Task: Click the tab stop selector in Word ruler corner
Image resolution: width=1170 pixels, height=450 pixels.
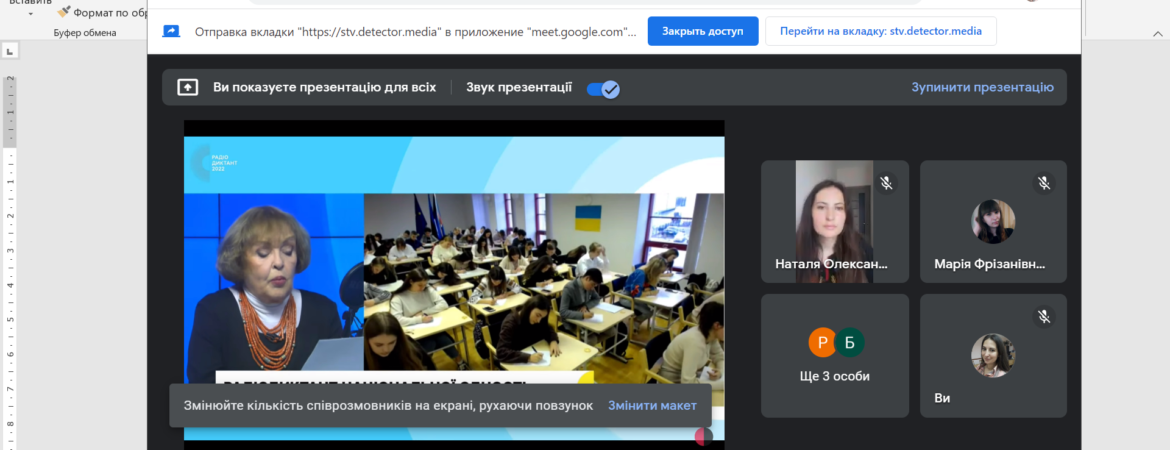Action: tap(10, 51)
